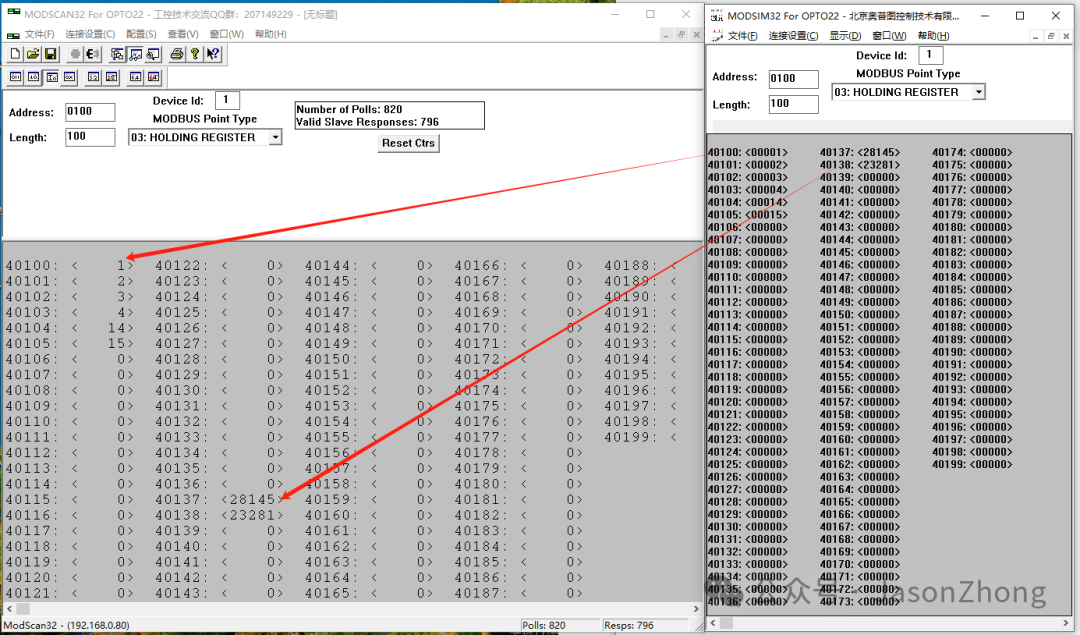Image resolution: width=1080 pixels, height=635 pixels.
Task: Open the 显示(D) menu in MODSIM32
Action: pos(845,34)
